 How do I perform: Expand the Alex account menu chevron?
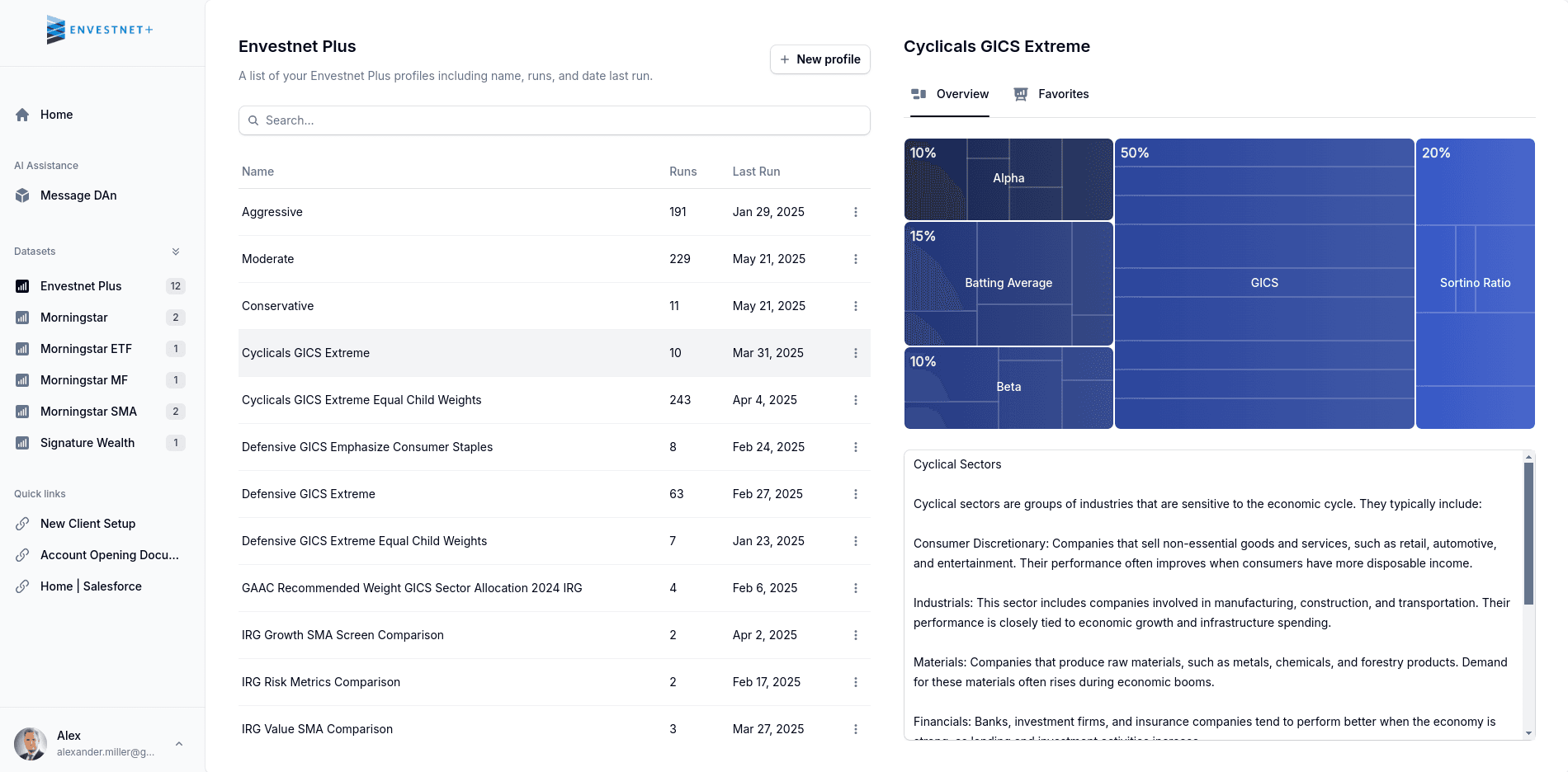click(x=179, y=743)
